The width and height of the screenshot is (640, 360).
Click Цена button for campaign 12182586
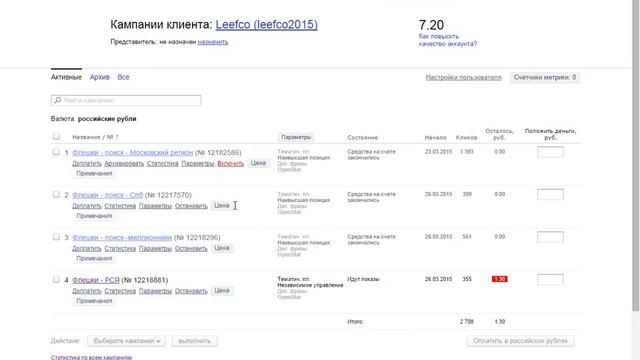(258, 163)
